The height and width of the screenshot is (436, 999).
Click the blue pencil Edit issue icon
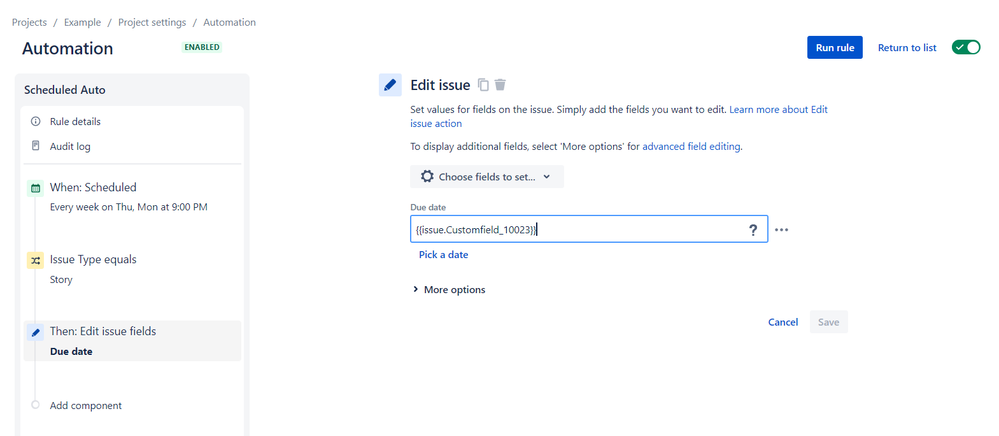390,85
